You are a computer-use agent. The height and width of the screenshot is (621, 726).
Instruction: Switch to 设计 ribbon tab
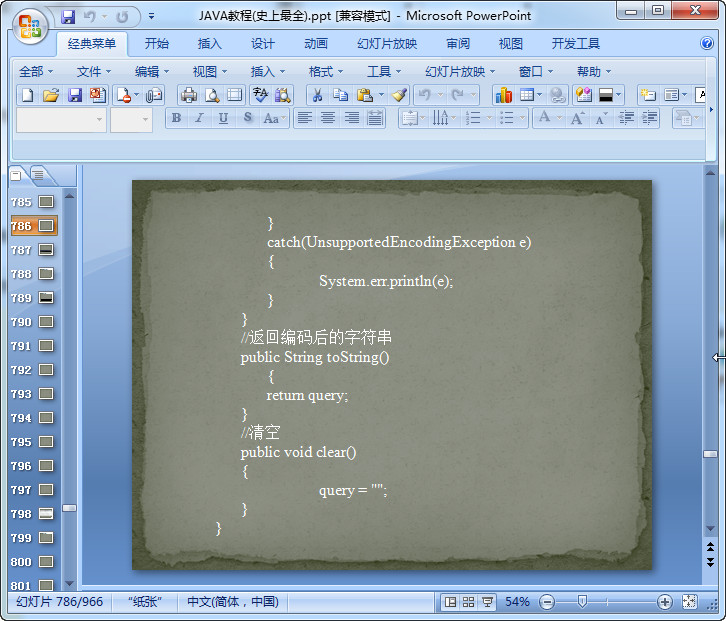click(x=263, y=44)
